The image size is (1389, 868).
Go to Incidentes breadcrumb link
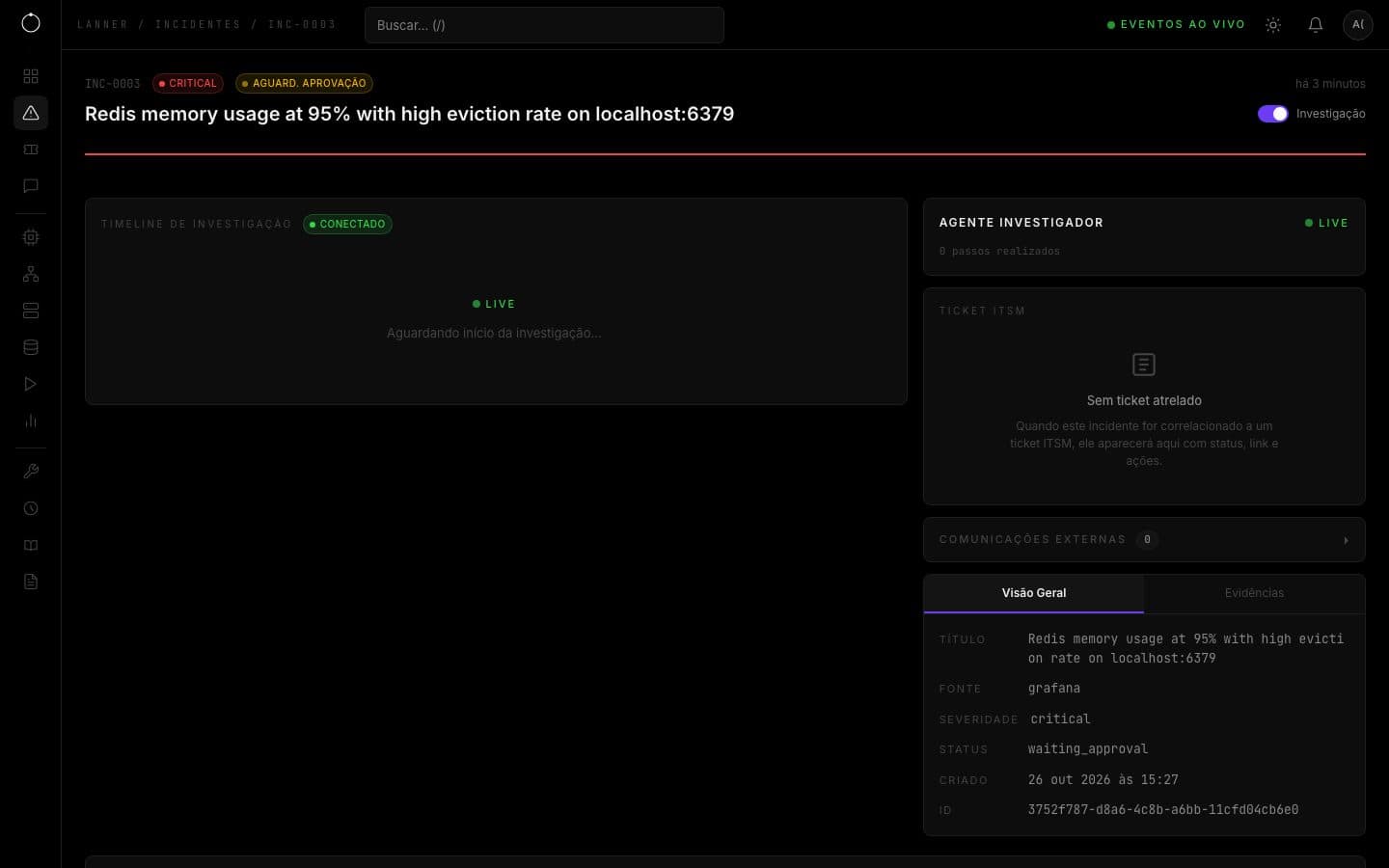point(198,25)
